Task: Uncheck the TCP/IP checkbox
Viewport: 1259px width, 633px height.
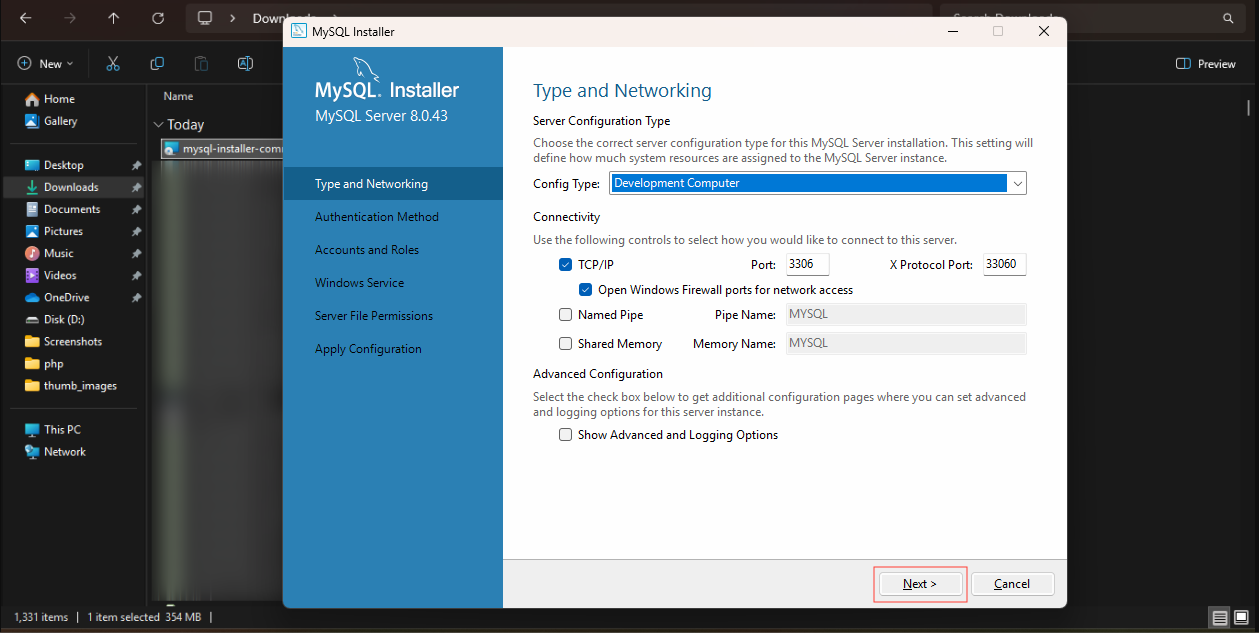Action: (x=565, y=265)
